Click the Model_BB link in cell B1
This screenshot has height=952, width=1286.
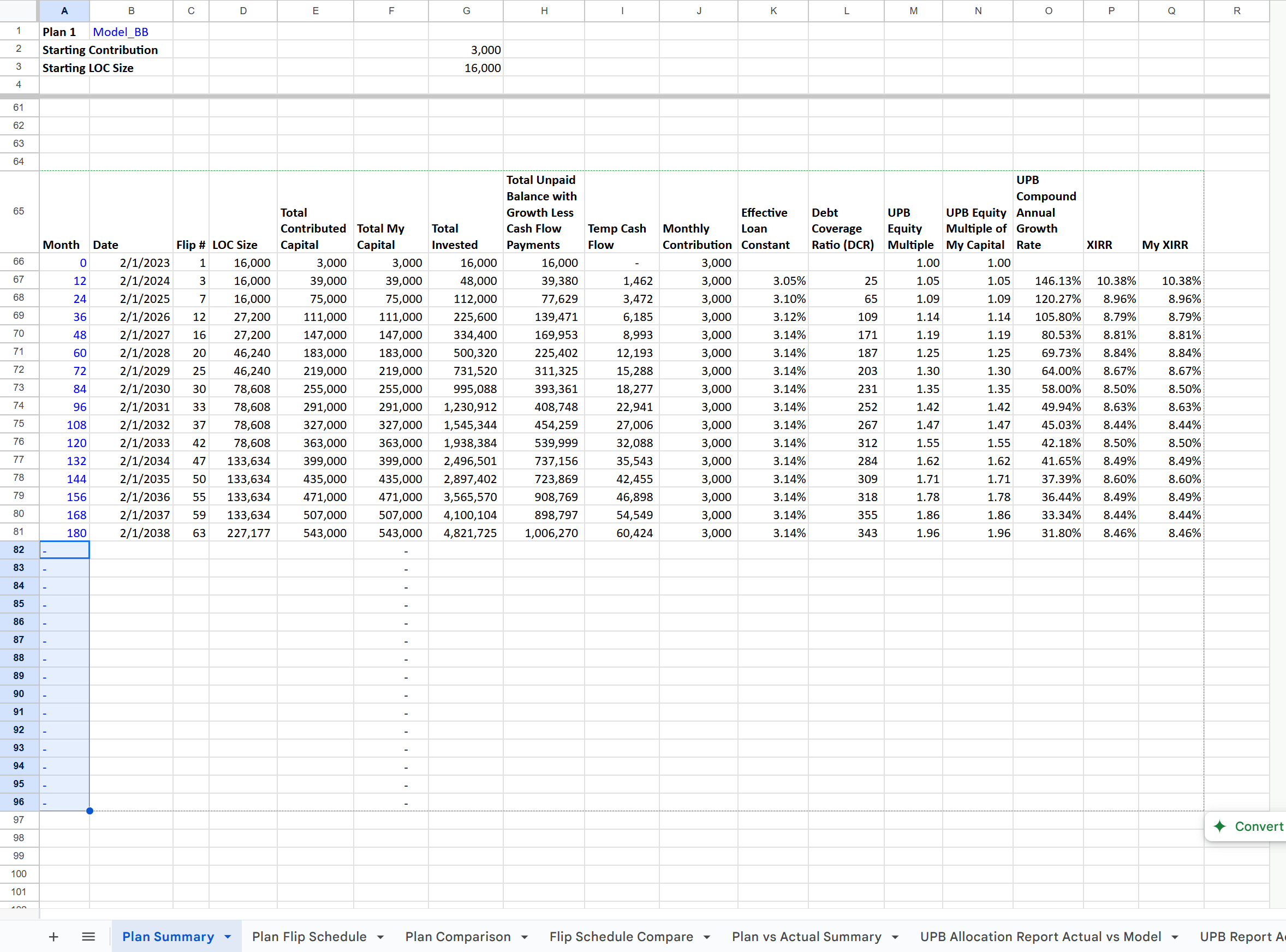121,32
